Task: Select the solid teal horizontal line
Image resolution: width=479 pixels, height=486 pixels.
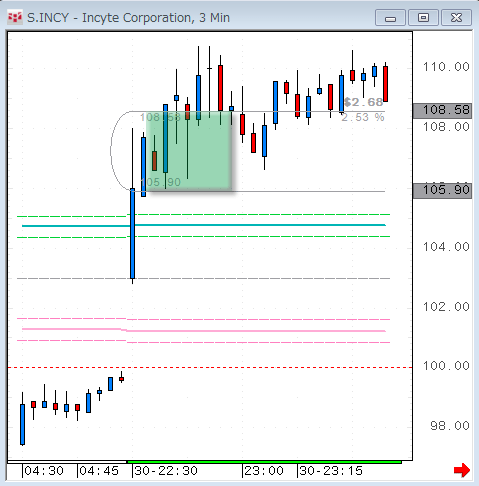Action: (203, 226)
